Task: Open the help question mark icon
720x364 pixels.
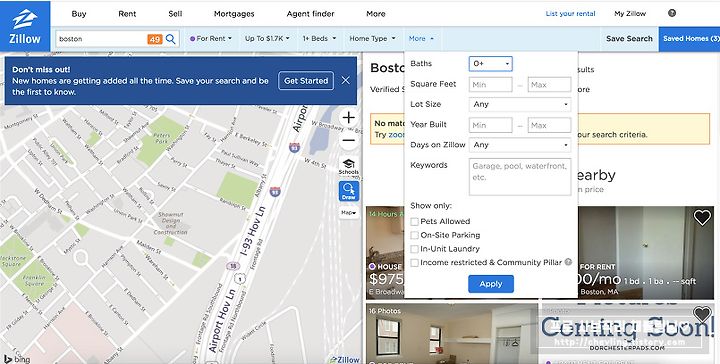Action: point(672,13)
